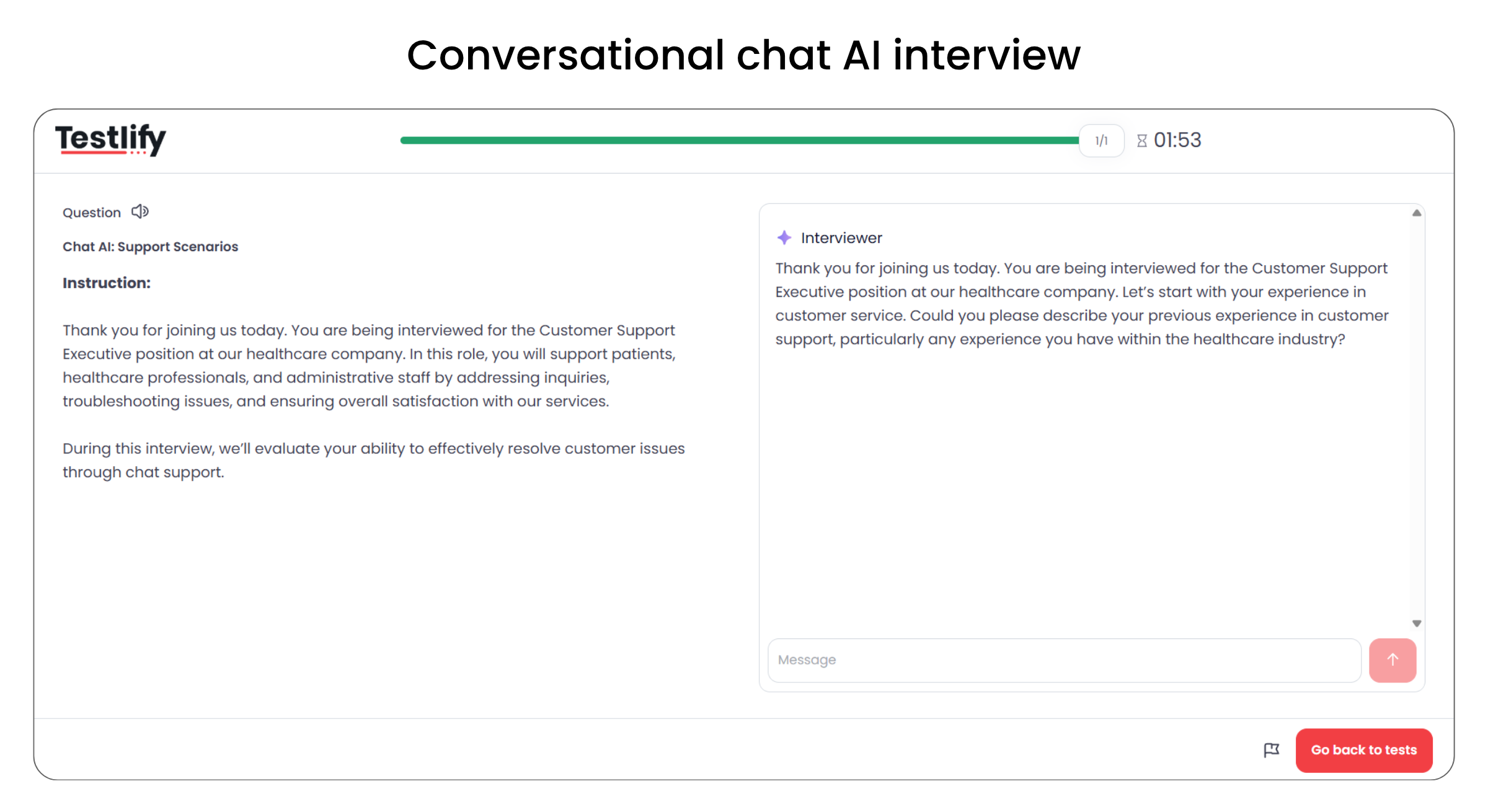The image size is (1488, 812).
Task: Send the message with the arrow button
Action: pyautogui.click(x=1393, y=660)
